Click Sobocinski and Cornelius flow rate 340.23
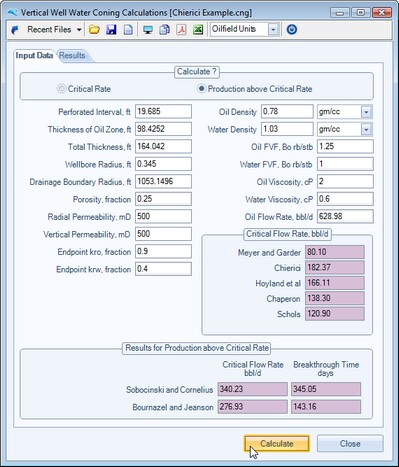The width and height of the screenshot is (399, 467). 252,389
